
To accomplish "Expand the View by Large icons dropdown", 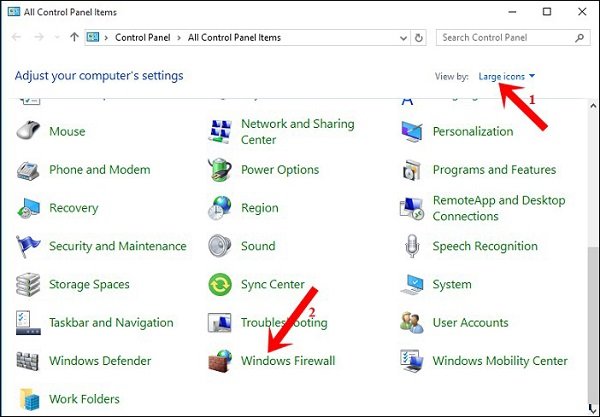I will (x=507, y=76).
